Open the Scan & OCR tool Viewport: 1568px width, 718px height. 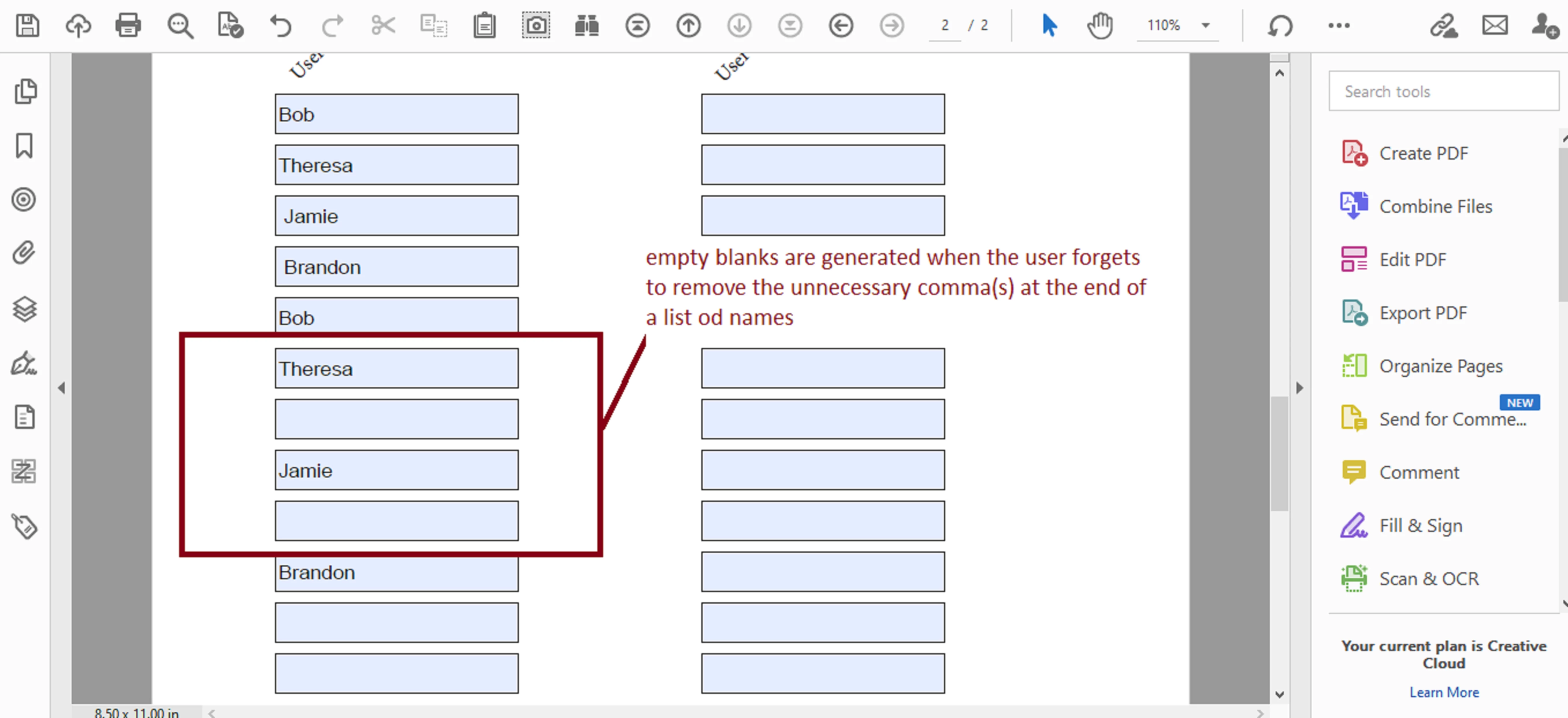click(x=1410, y=579)
